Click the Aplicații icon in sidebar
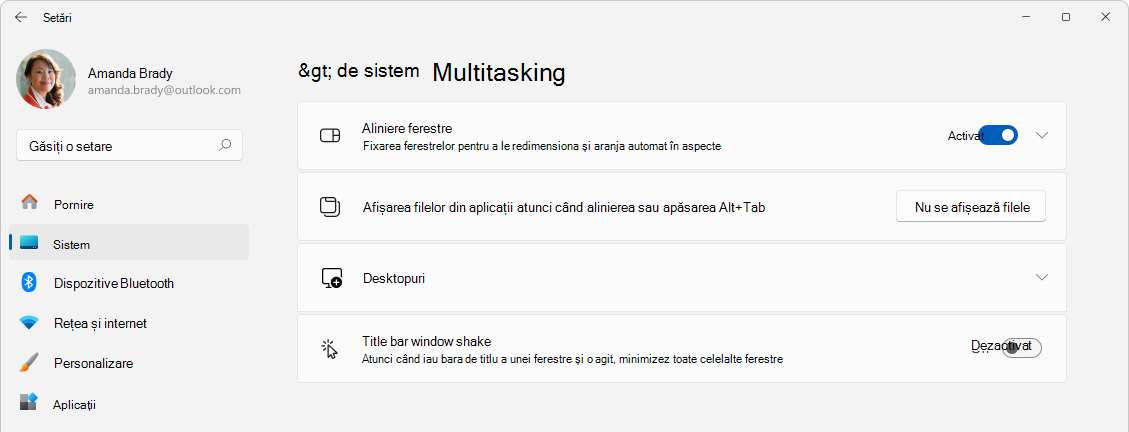 tap(29, 403)
